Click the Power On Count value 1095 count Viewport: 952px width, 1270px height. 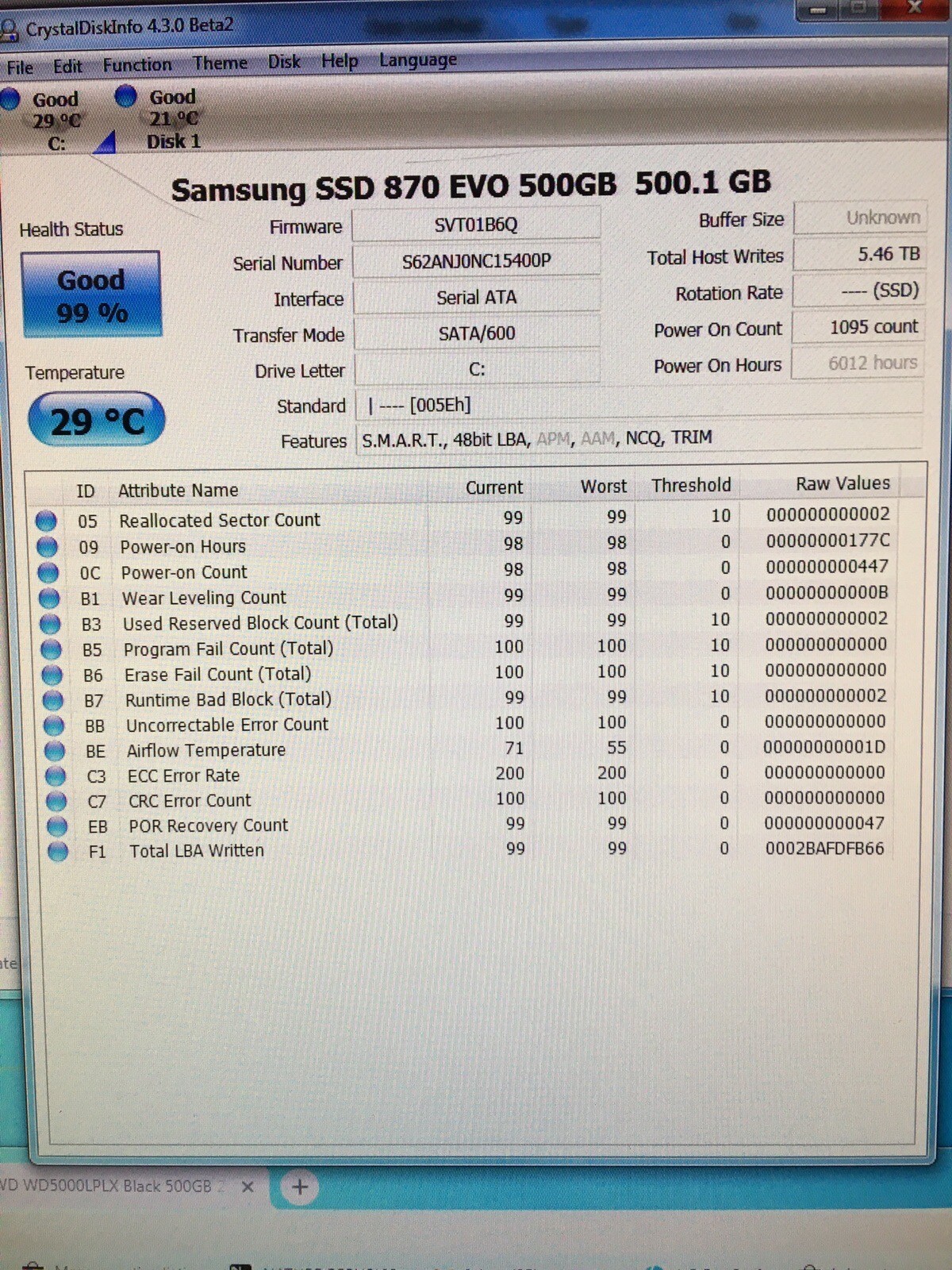click(859, 327)
